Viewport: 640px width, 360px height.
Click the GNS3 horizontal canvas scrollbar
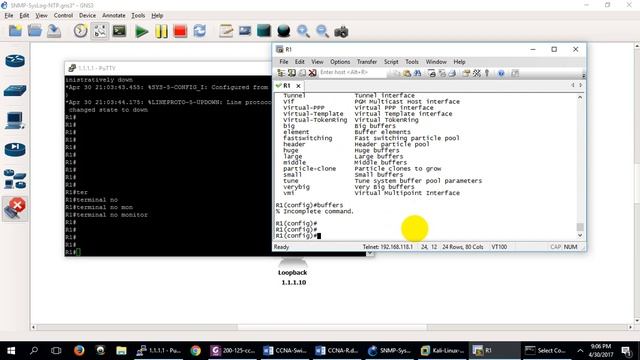(332, 327)
